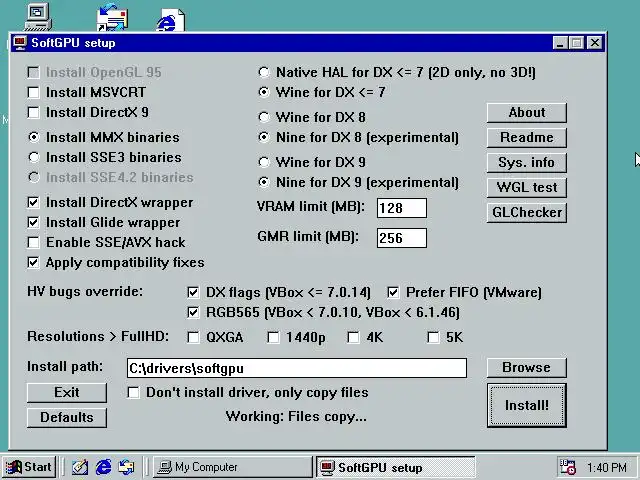
Task: Click the Show Desktop quick launch icon
Action: pos(80,467)
